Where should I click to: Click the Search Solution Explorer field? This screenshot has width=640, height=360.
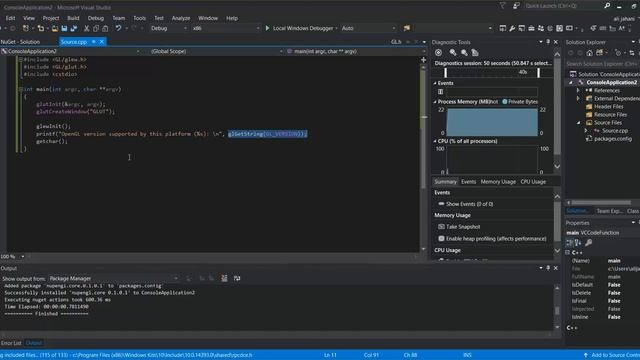602,64
